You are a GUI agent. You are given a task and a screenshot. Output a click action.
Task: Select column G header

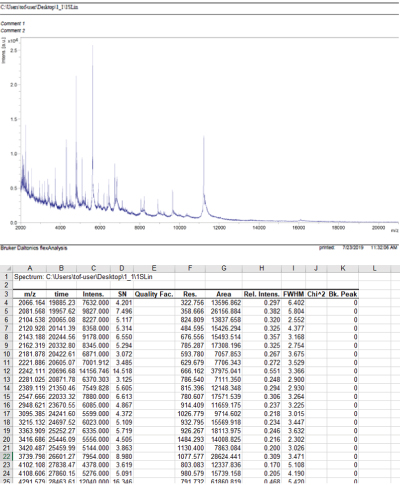[x=224, y=269]
